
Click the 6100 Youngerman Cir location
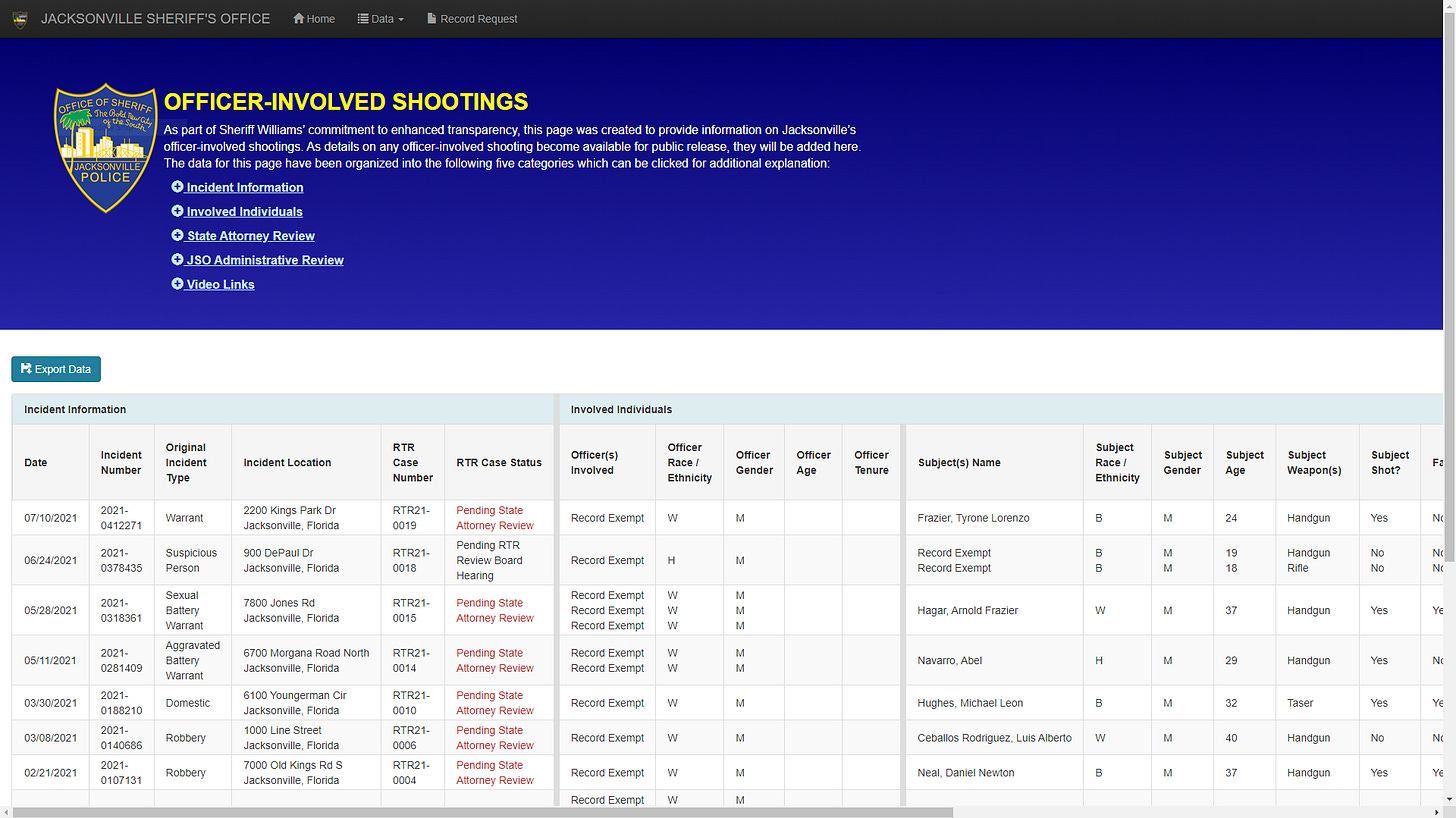point(306,703)
